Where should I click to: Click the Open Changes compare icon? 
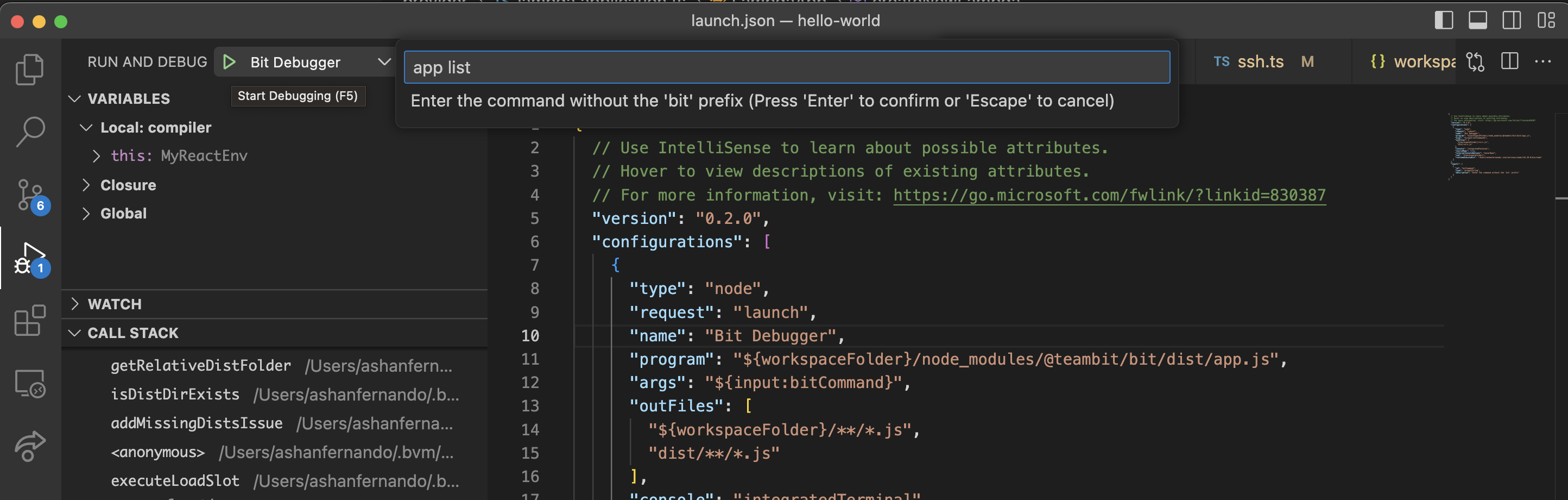pyautogui.click(x=1475, y=61)
